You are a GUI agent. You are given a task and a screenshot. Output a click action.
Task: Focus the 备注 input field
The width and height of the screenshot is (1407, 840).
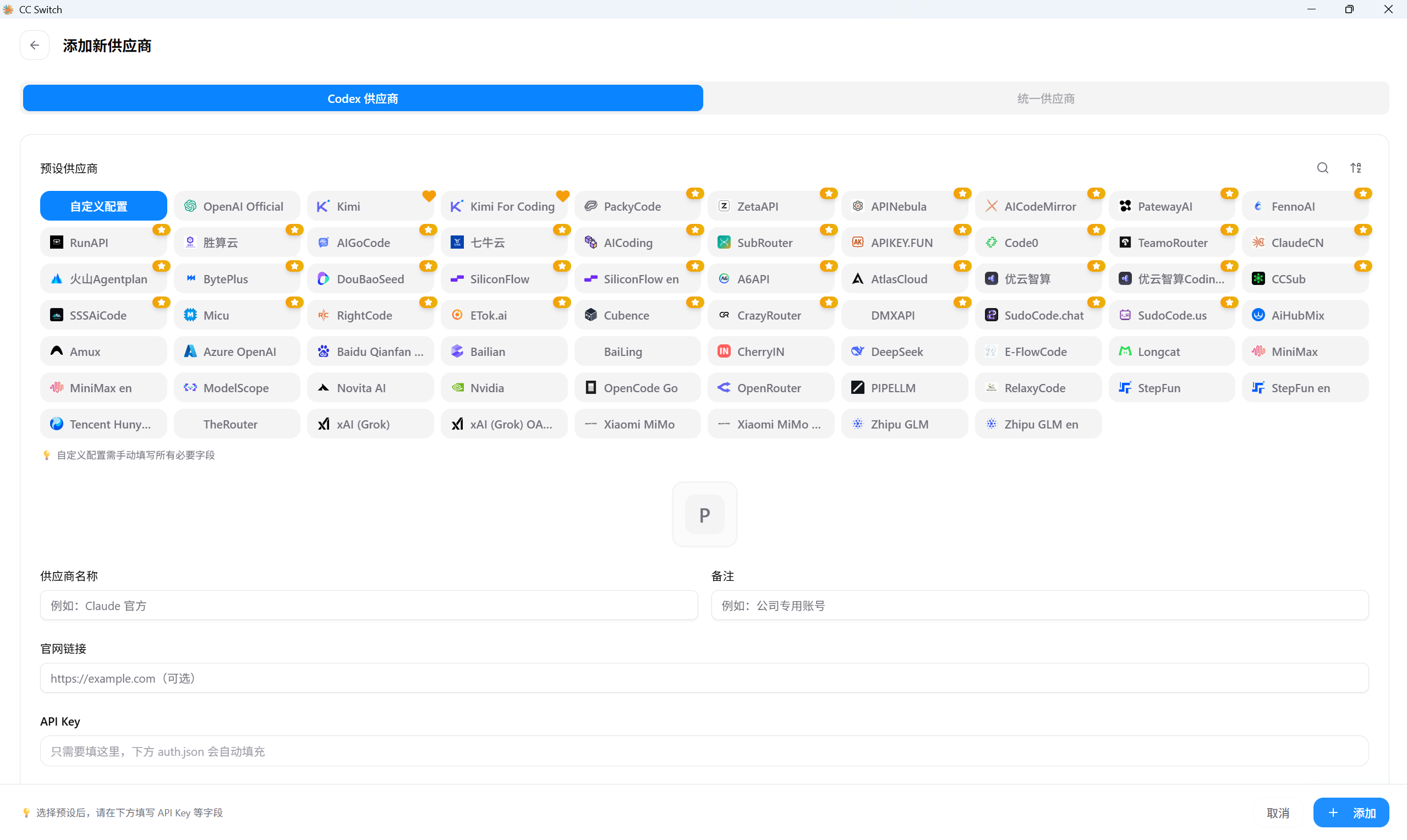pyautogui.click(x=1040, y=606)
